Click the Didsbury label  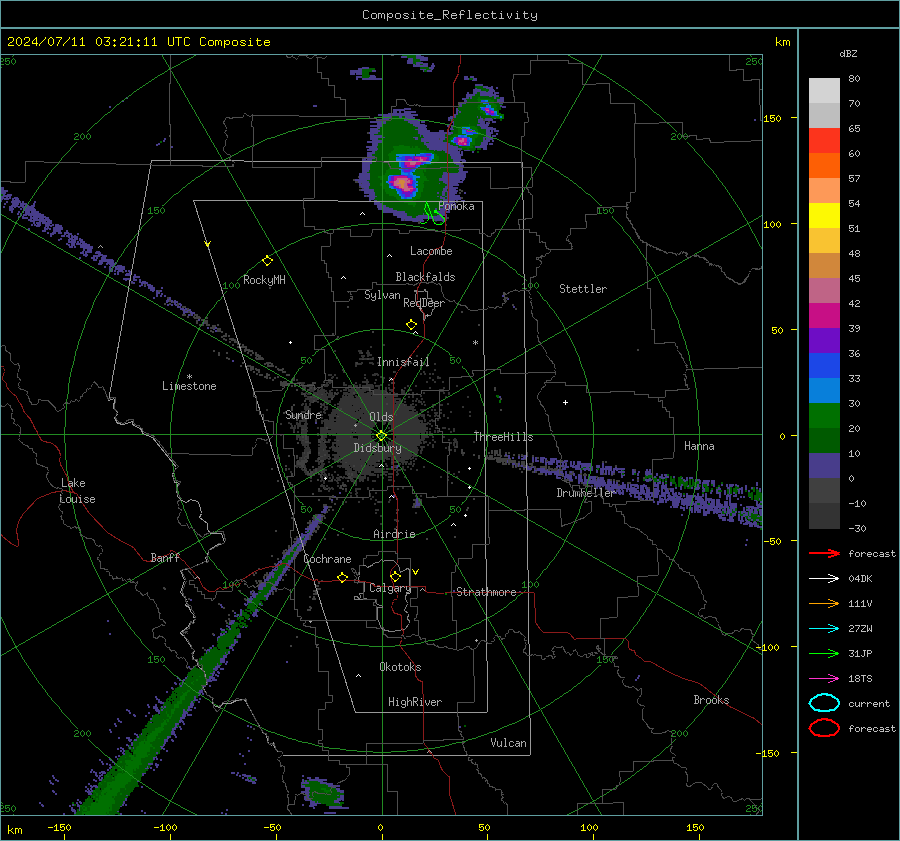[x=377, y=448]
